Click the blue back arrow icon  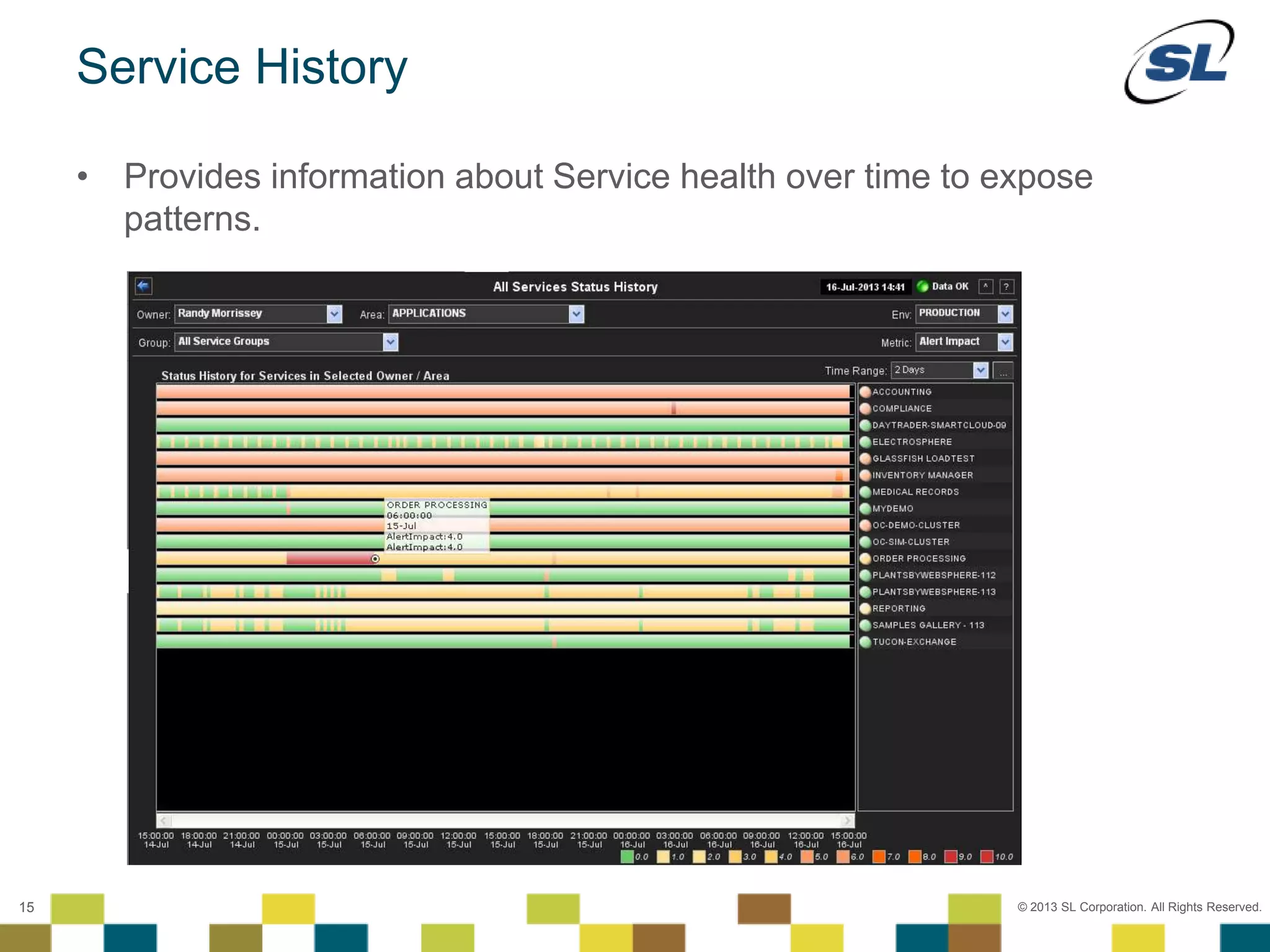pyautogui.click(x=143, y=286)
